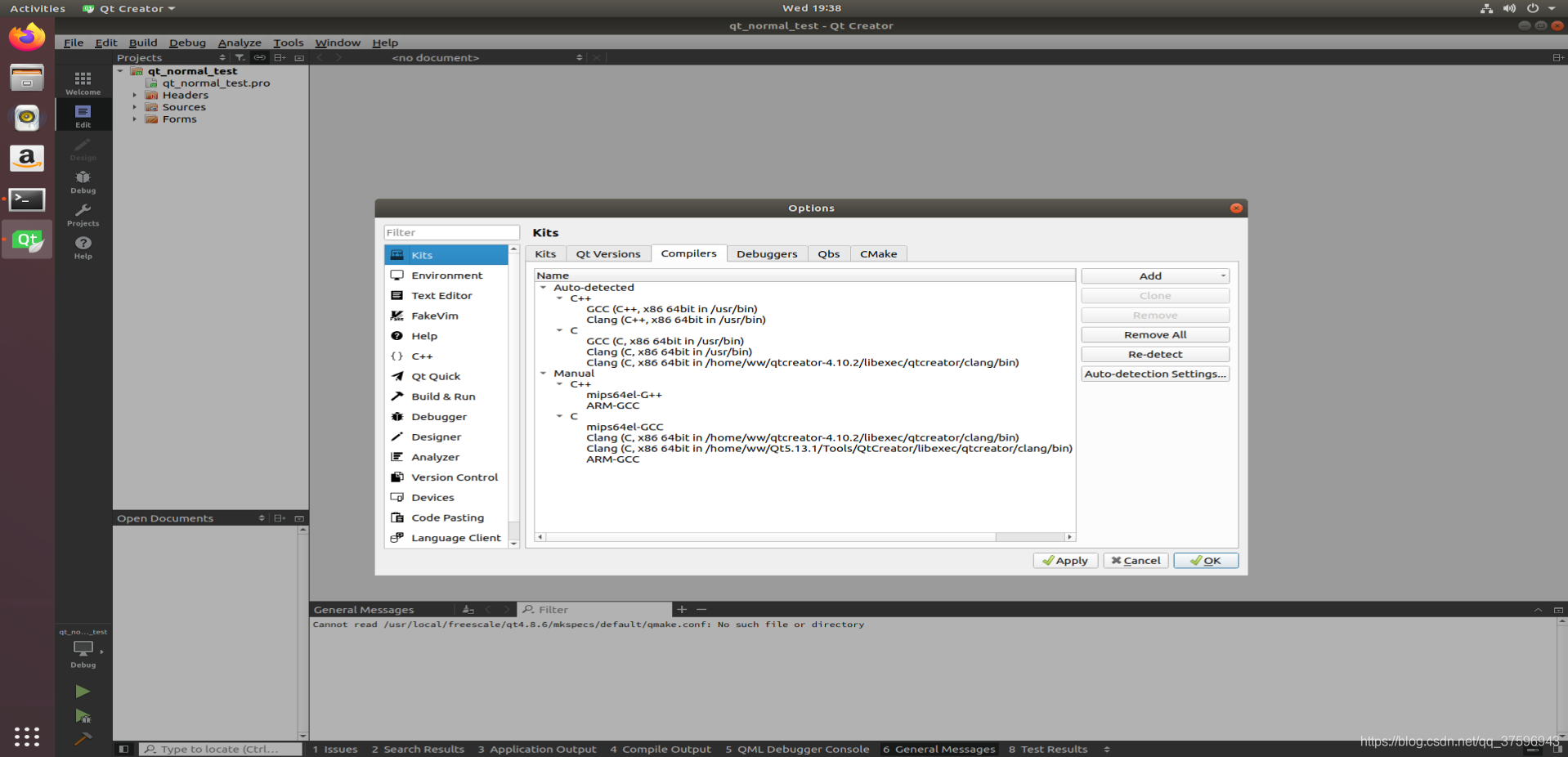This screenshot has height=757, width=1568.
Task: Click the Type to locate search field
Action: 220,749
